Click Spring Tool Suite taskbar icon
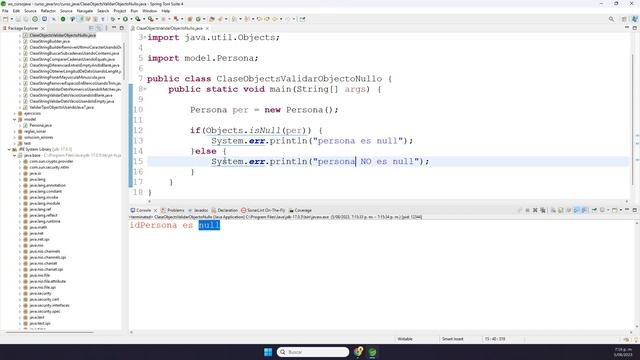This screenshot has width=640, height=360. tap(372, 352)
